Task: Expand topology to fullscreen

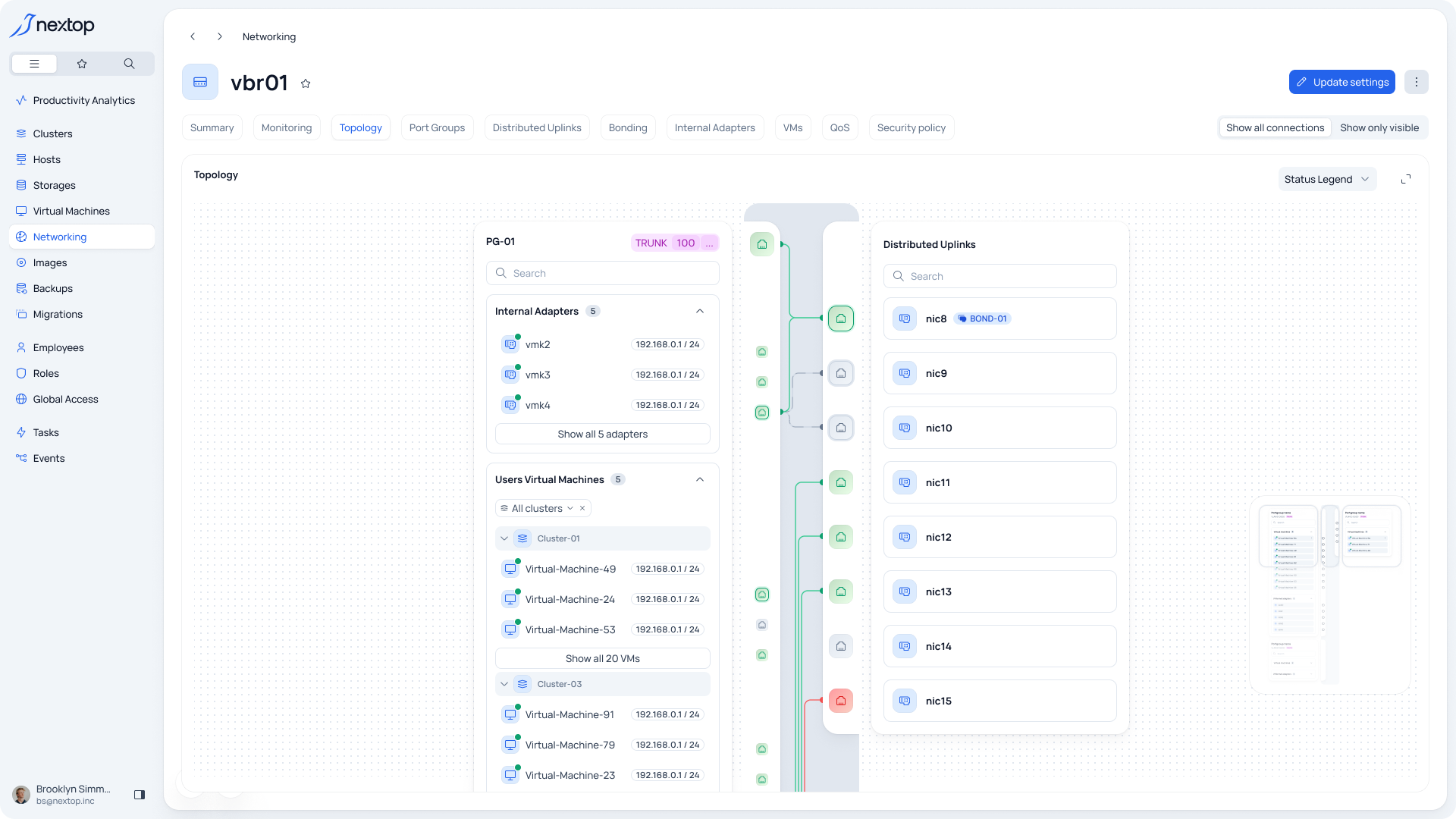Action: click(x=1406, y=179)
